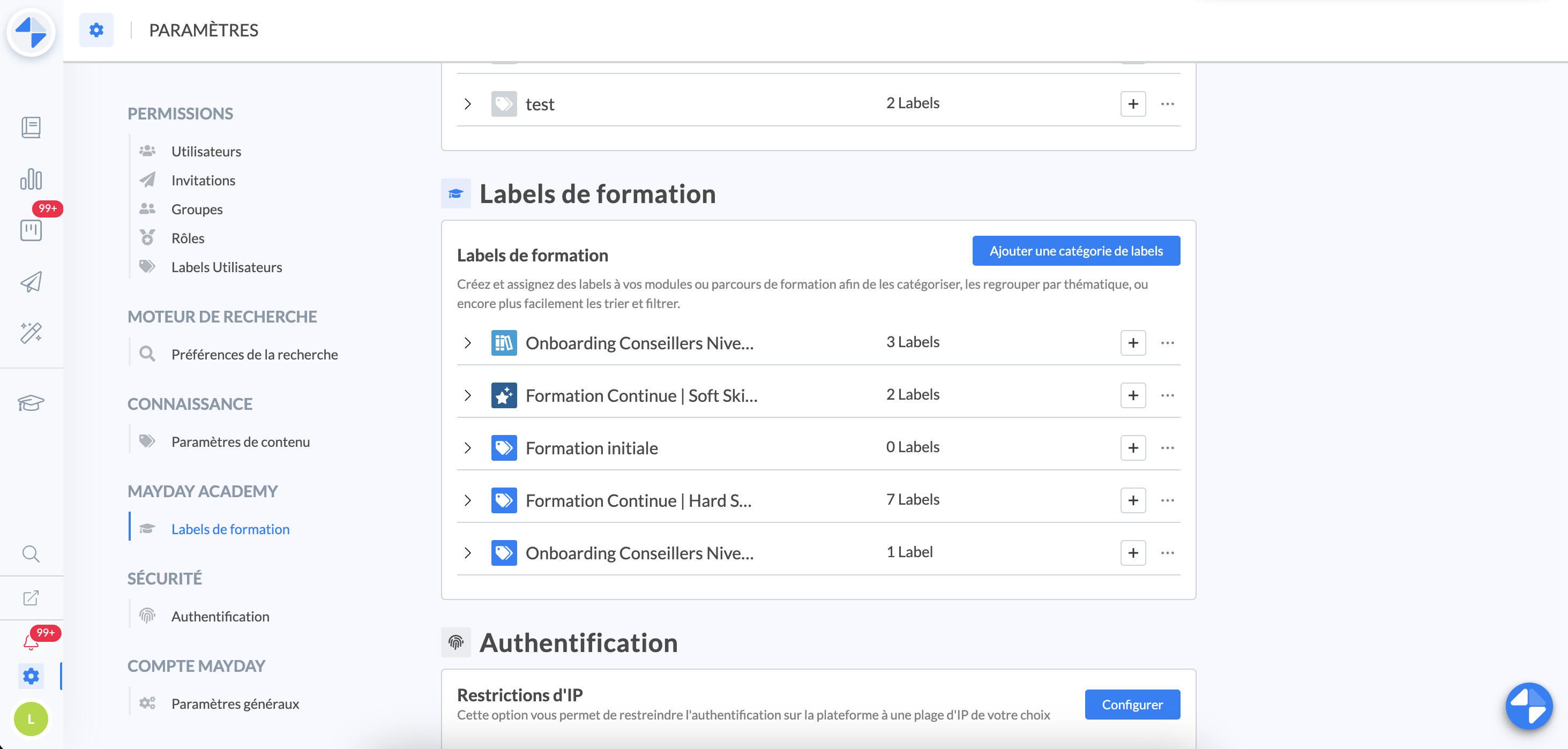Click the magic wand sidebar icon
The width and height of the screenshot is (1568, 749).
click(31, 333)
